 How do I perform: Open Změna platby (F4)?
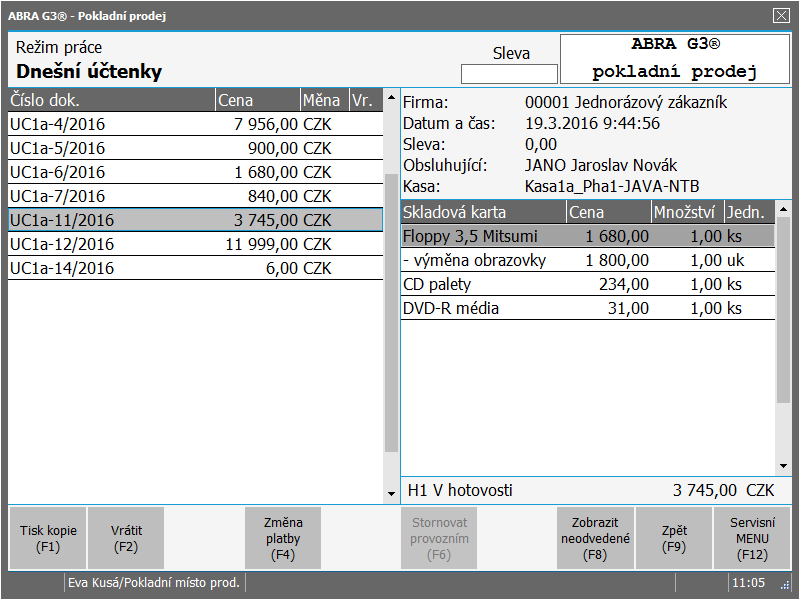point(283,539)
